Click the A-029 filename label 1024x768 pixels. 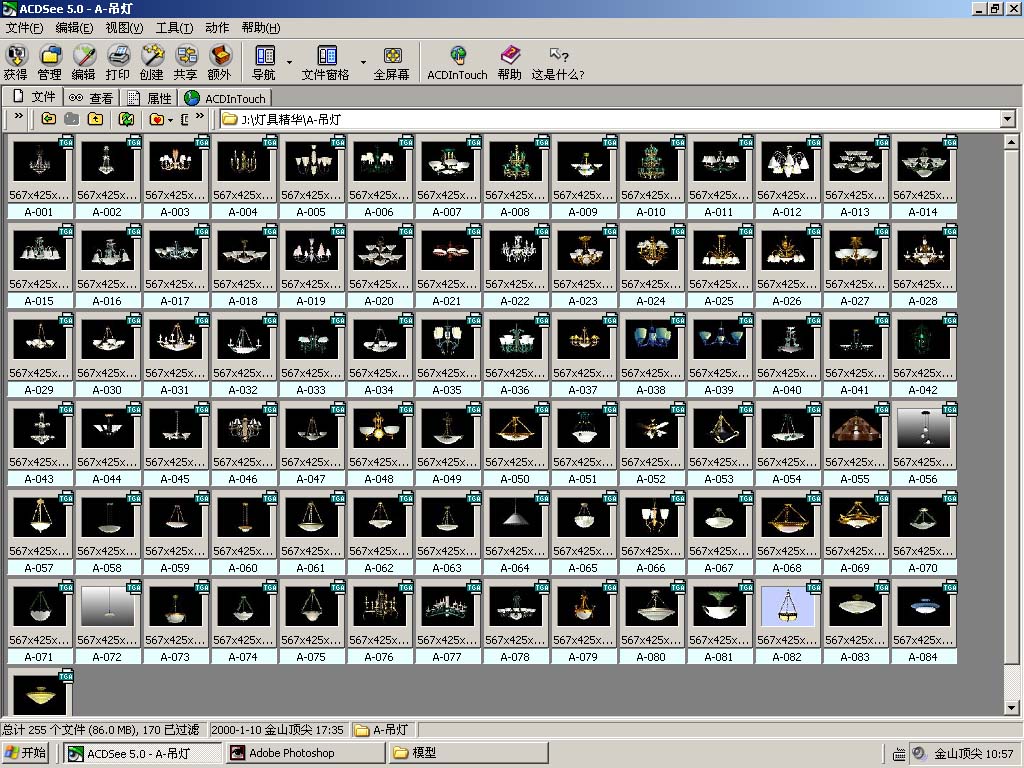[x=39, y=390]
